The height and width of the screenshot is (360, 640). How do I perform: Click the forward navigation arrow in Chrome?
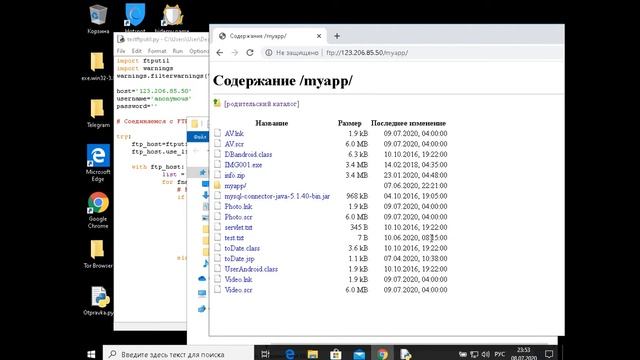(x=235, y=53)
